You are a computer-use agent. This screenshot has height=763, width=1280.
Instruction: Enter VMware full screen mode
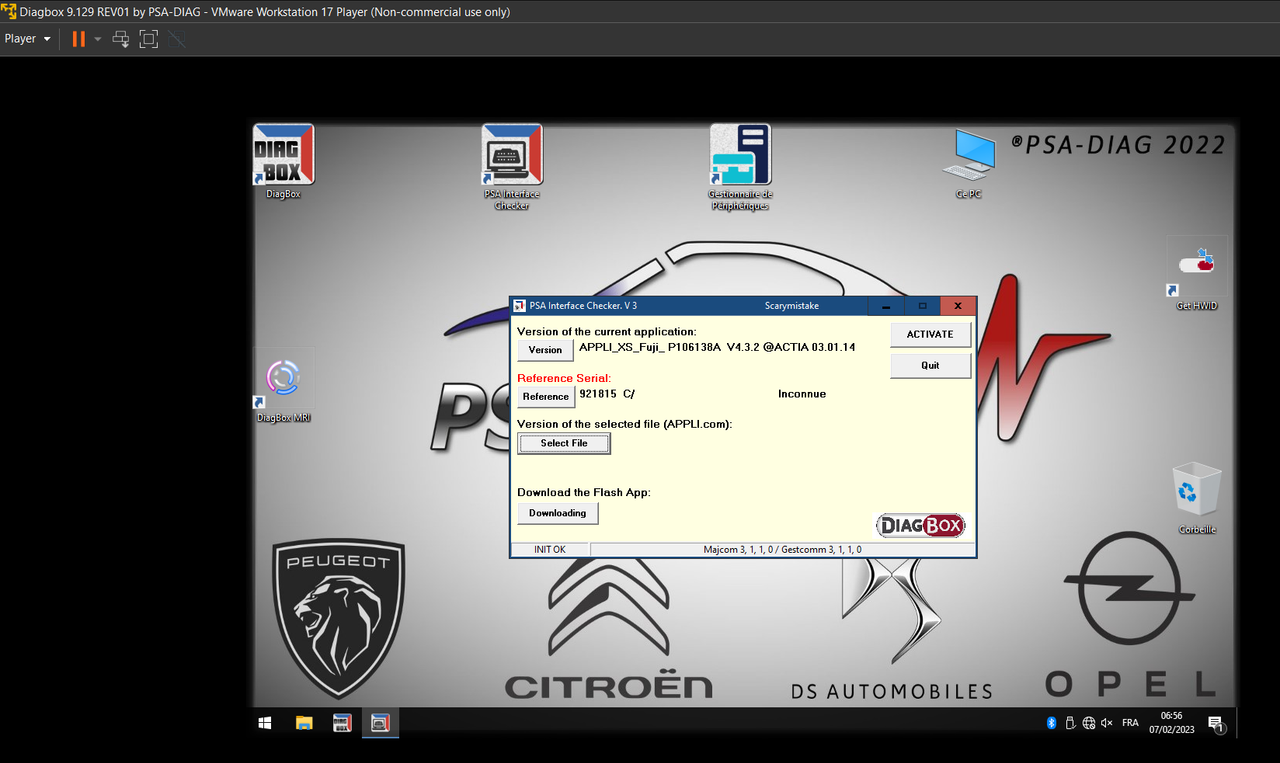(x=149, y=39)
